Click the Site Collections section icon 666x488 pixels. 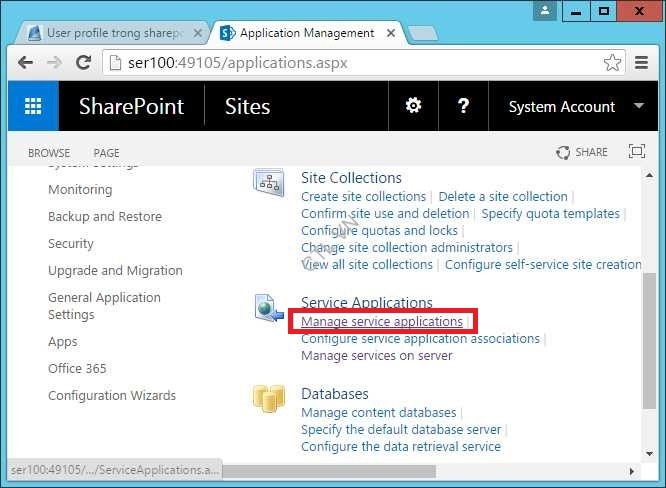pos(268,183)
